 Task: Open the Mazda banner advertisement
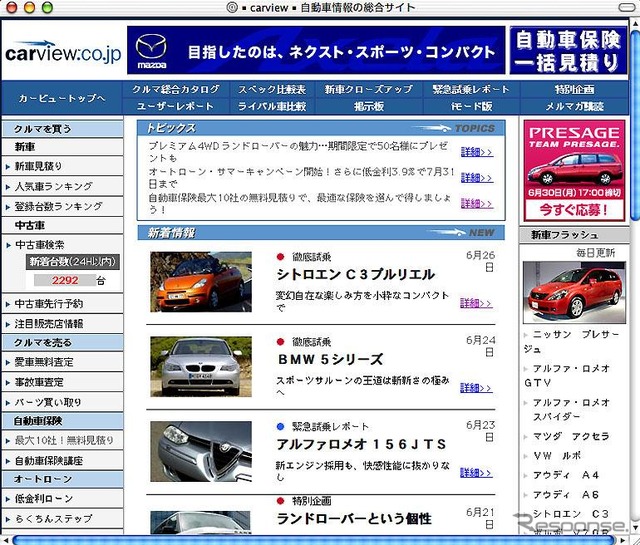pos(316,50)
